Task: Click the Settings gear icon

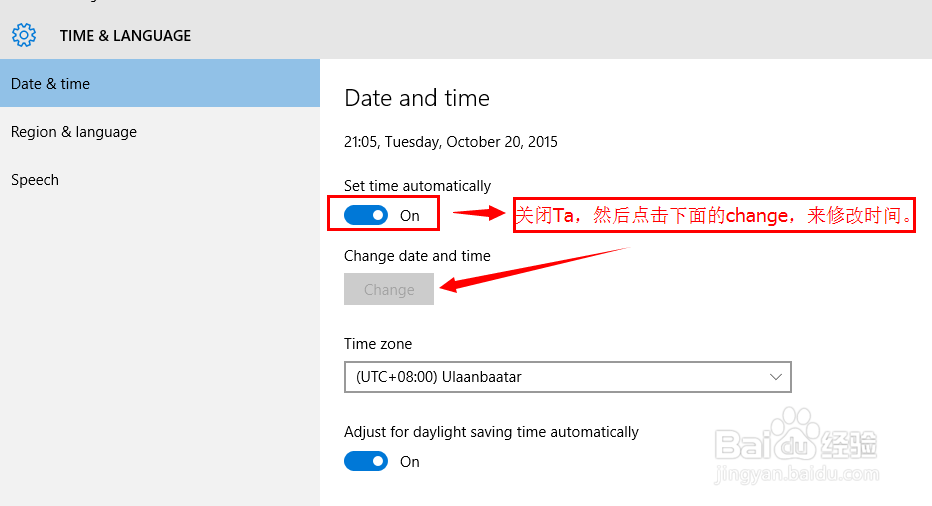Action: pyautogui.click(x=24, y=35)
